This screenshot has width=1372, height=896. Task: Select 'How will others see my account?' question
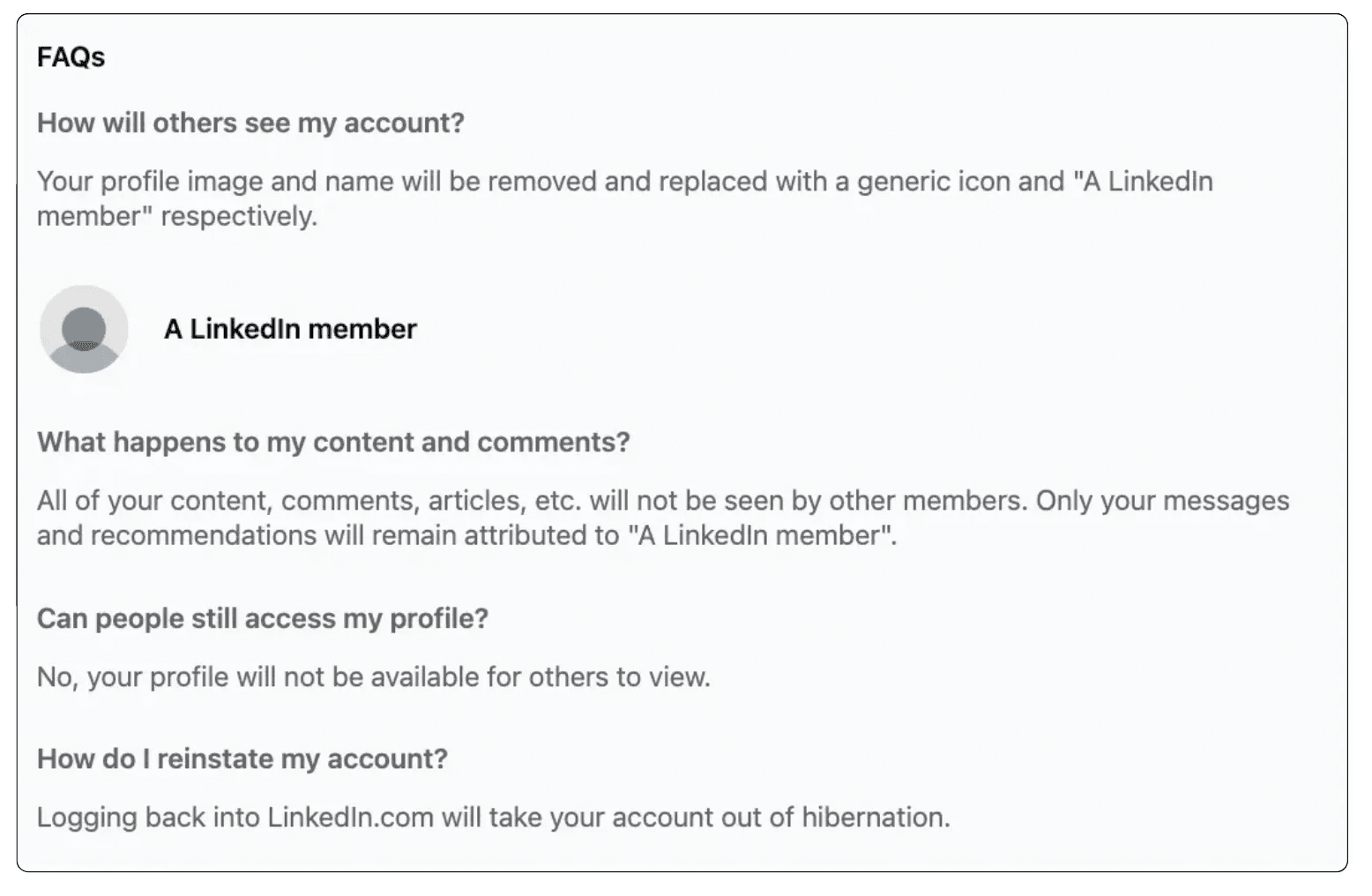click(250, 123)
